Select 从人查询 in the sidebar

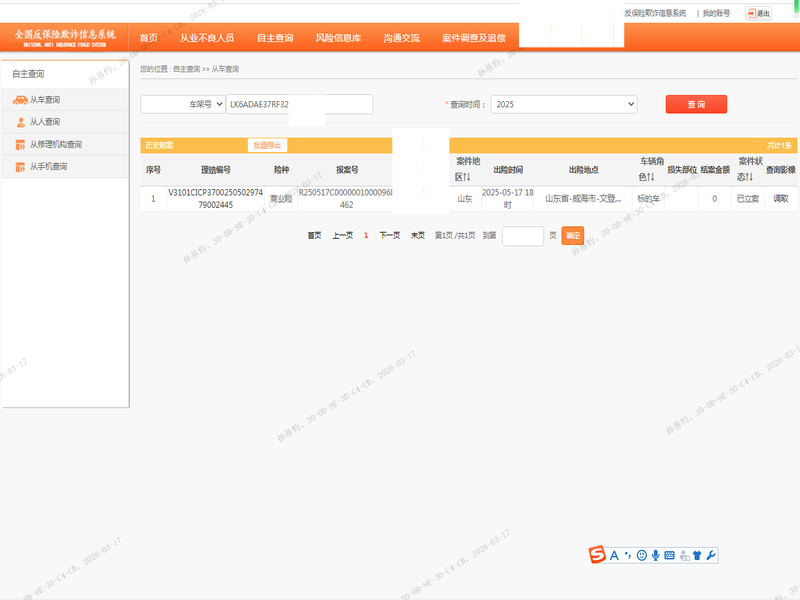pos(65,122)
